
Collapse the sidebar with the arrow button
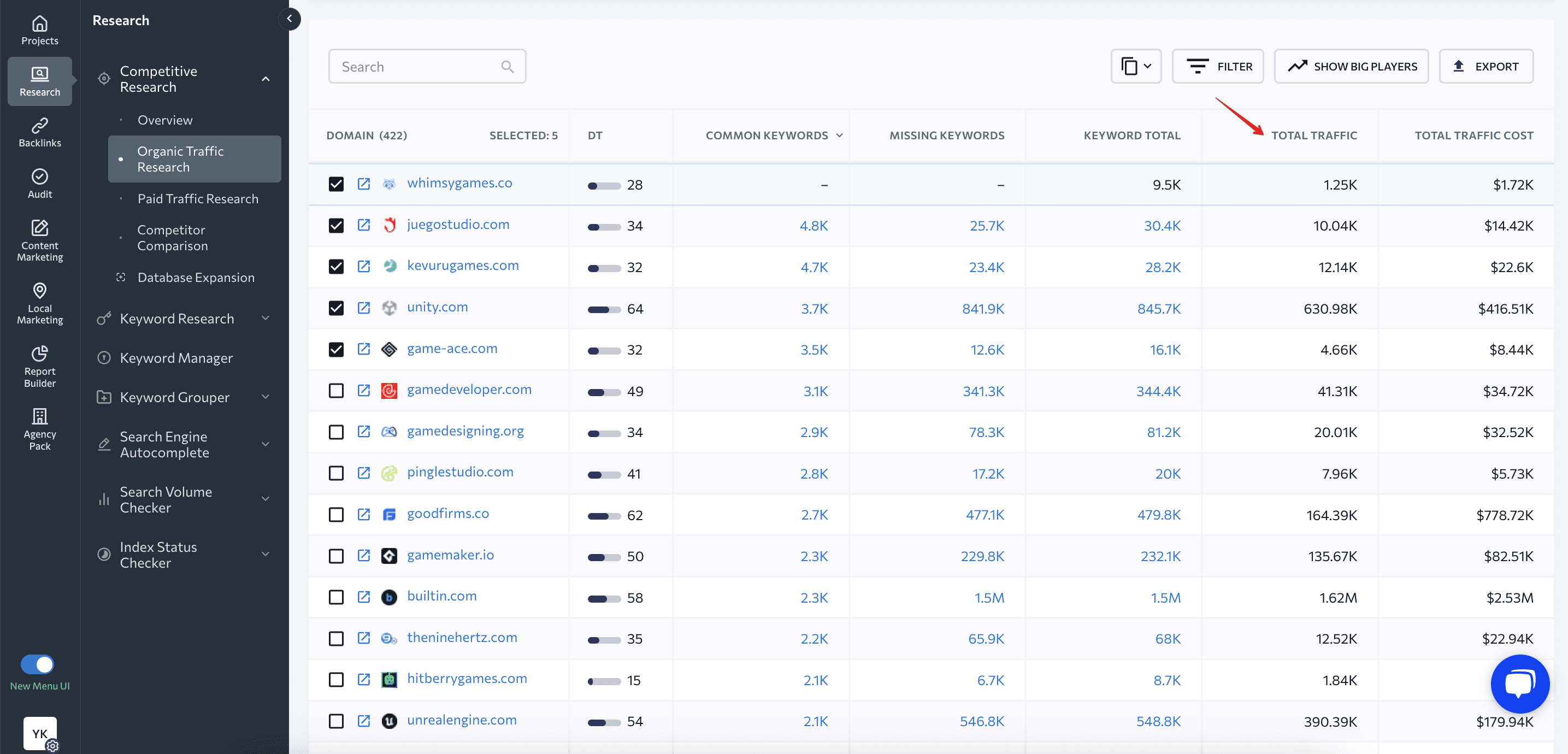point(289,19)
